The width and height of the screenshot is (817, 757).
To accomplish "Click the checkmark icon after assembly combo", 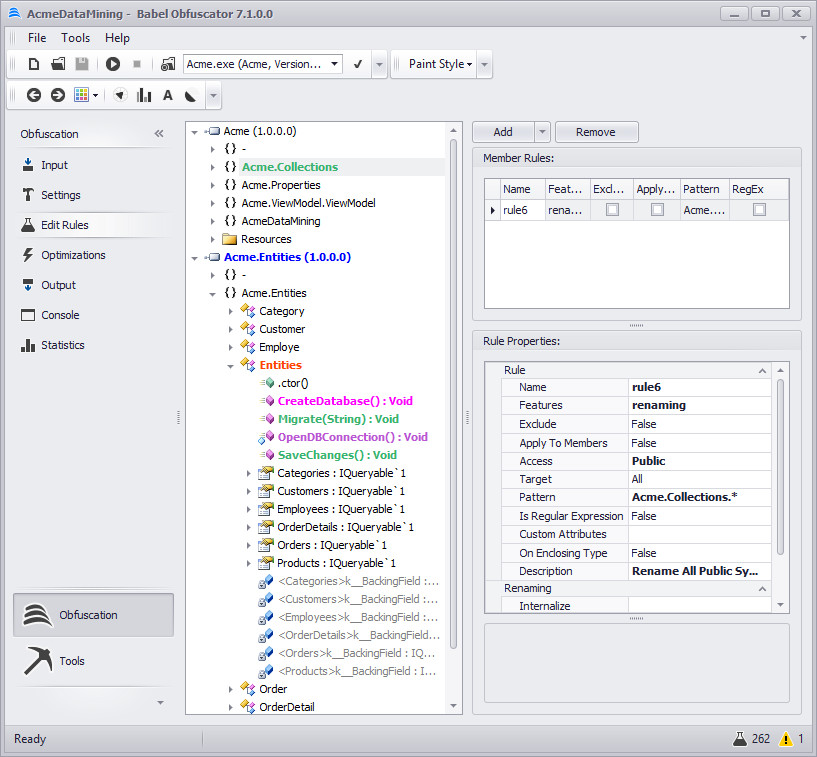I will [358, 64].
